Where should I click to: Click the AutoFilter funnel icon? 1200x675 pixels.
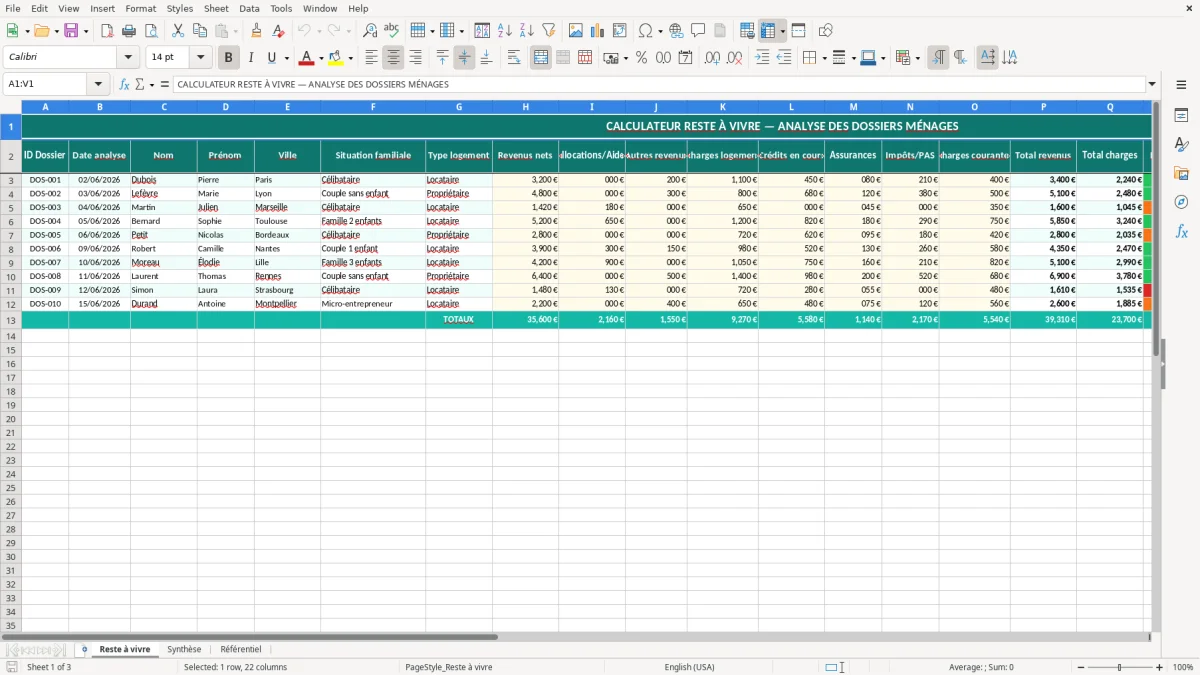[548, 31]
